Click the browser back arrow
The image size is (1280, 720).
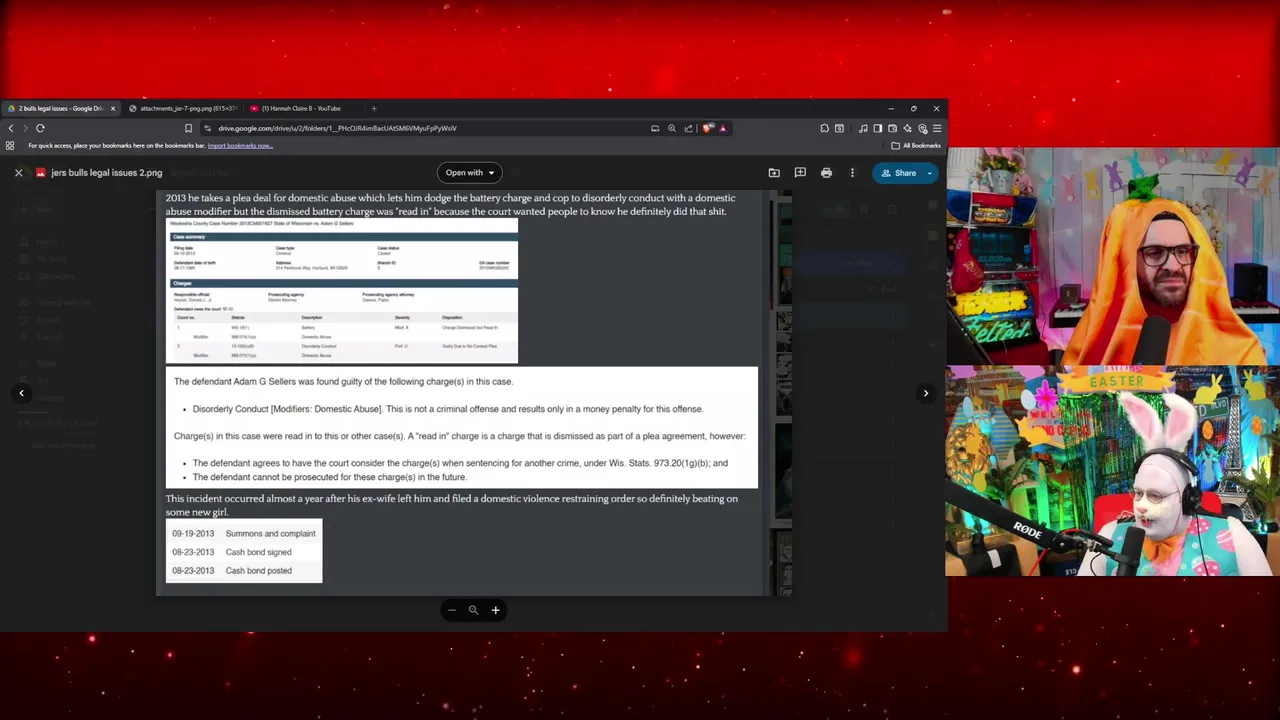click(11, 128)
